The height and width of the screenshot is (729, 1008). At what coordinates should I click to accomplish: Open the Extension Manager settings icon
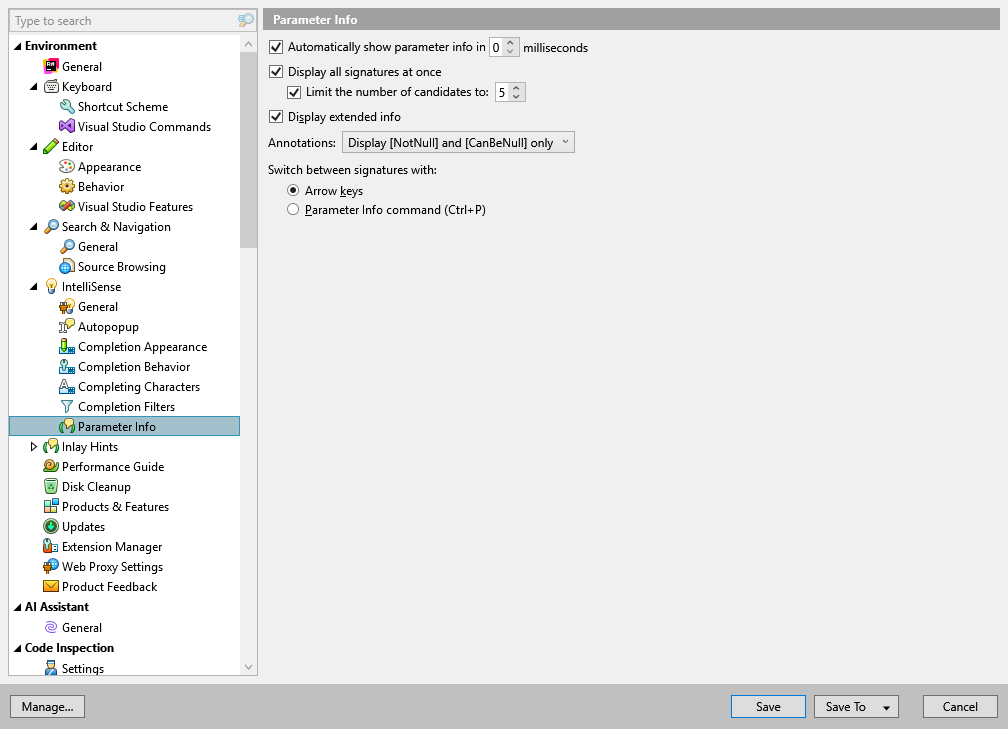click(x=53, y=546)
